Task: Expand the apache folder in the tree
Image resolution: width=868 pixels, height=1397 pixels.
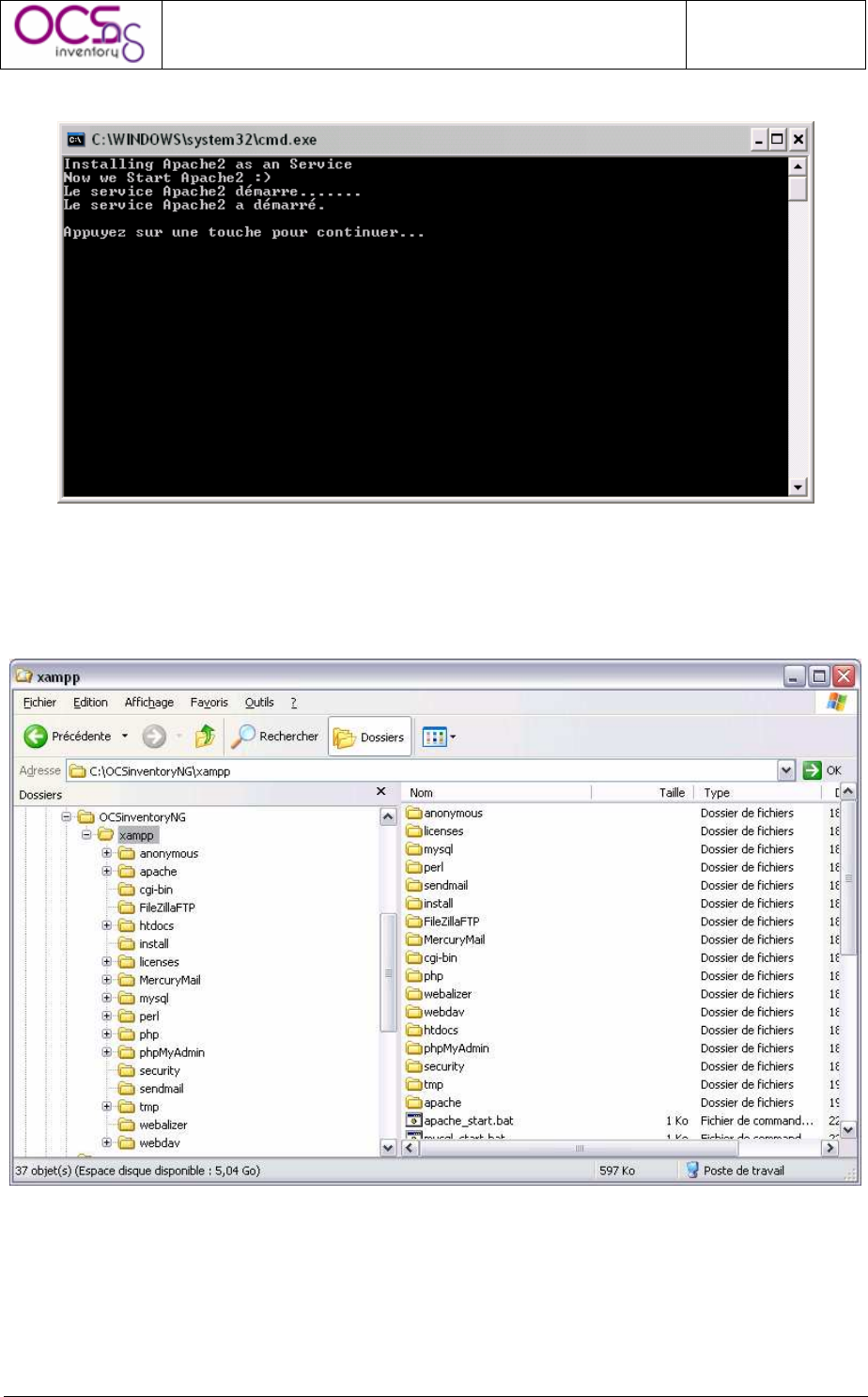Action: [106, 872]
